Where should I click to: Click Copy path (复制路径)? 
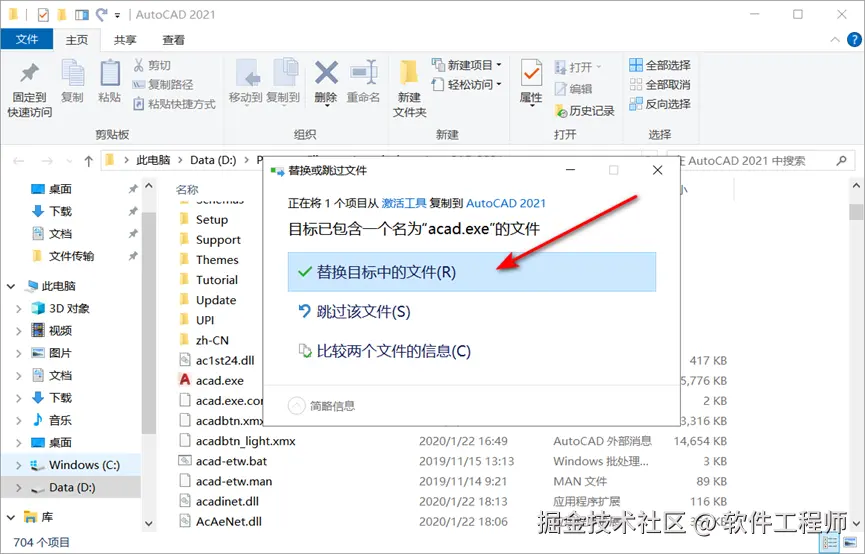coord(163,84)
